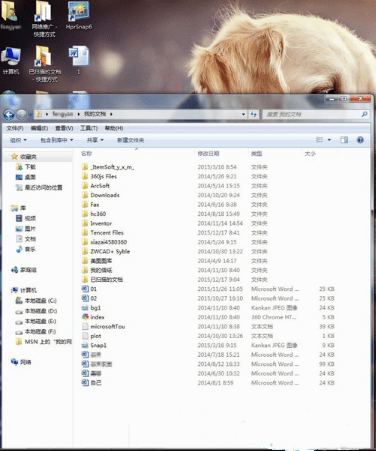Open the 文件(F) menu
The height and width of the screenshot is (451, 376).
pyautogui.click(x=15, y=128)
